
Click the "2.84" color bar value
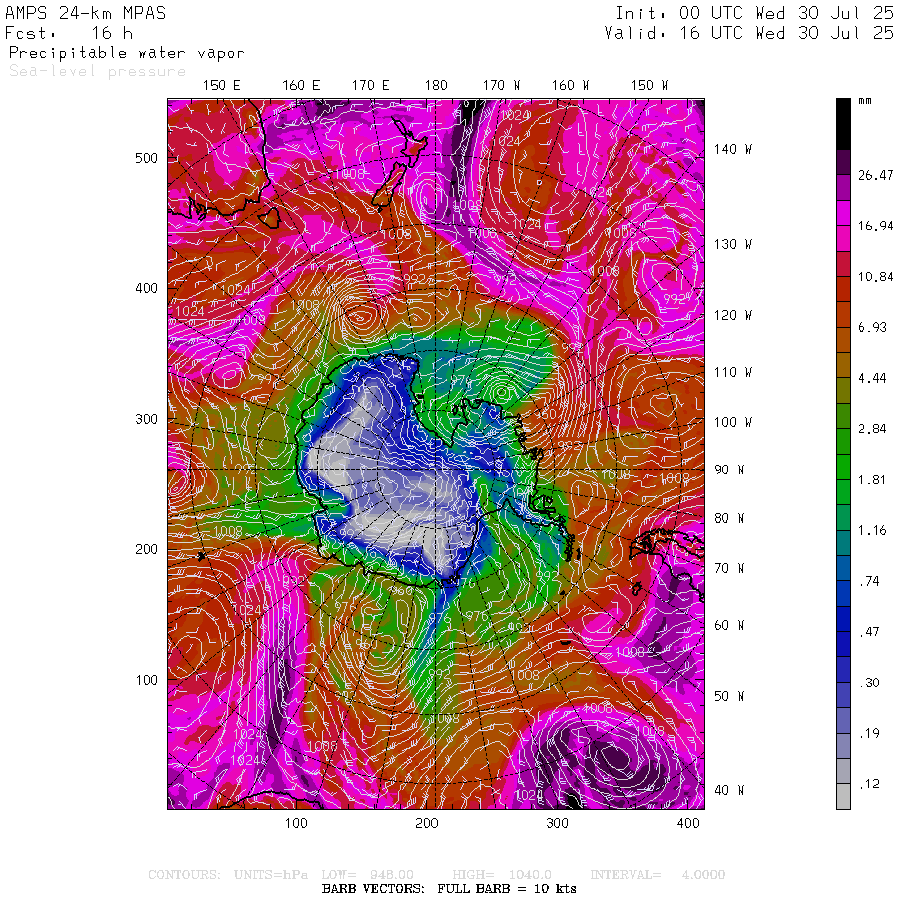pyautogui.click(x=872, y=429)
